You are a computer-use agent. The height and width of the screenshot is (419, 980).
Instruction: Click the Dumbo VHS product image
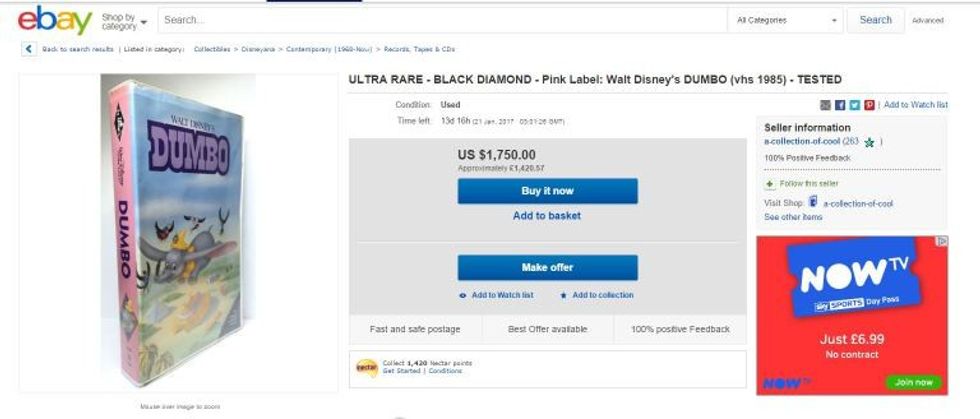[x=176, y=232]
